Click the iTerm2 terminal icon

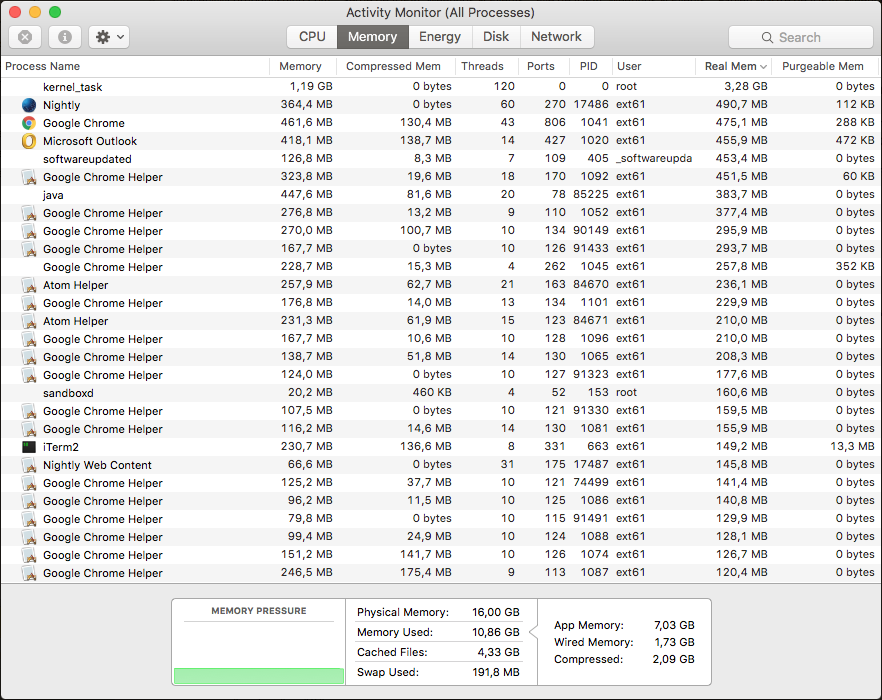click(x=29, y=447)
